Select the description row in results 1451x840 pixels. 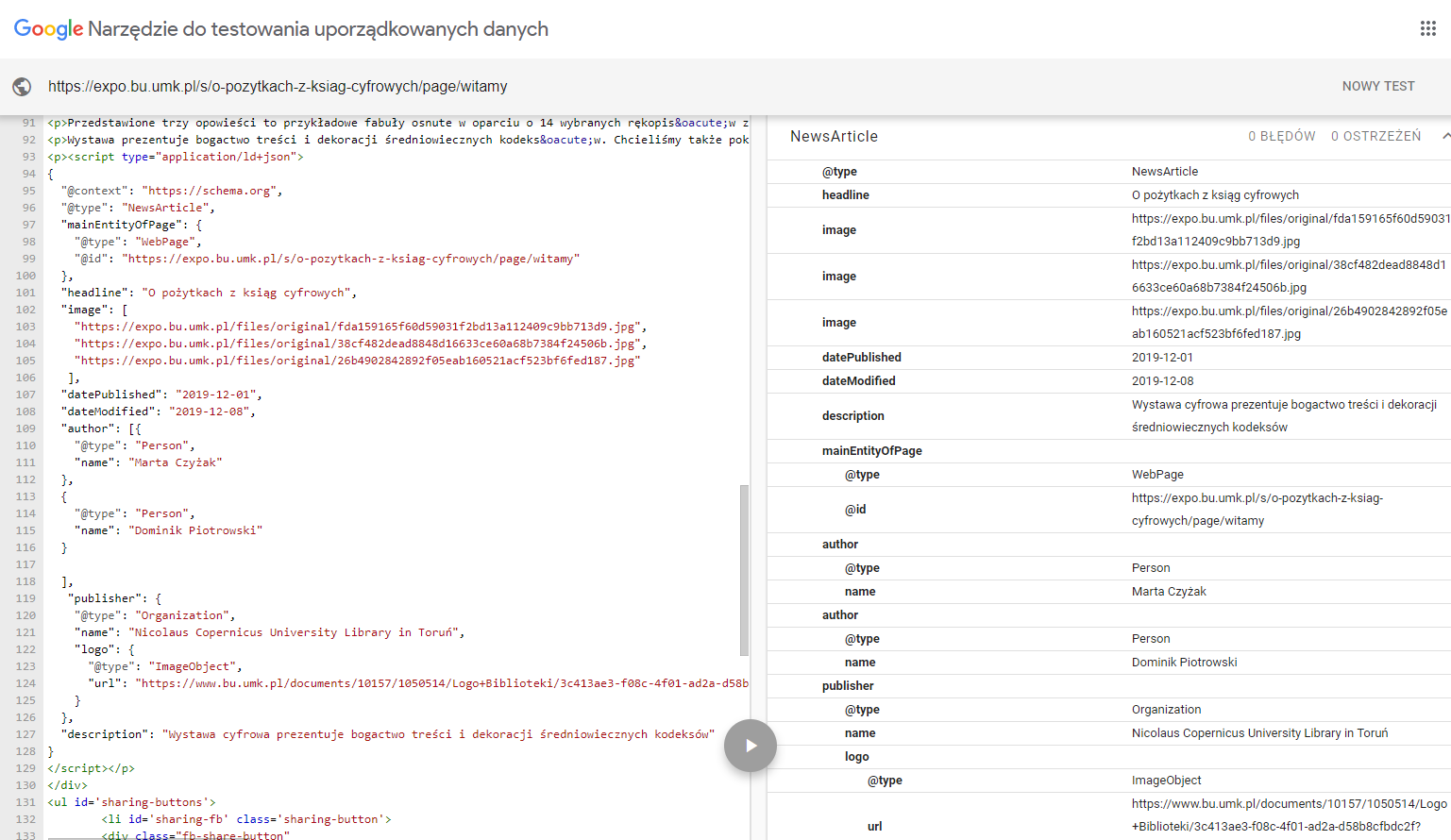[x=1109, y=415]
